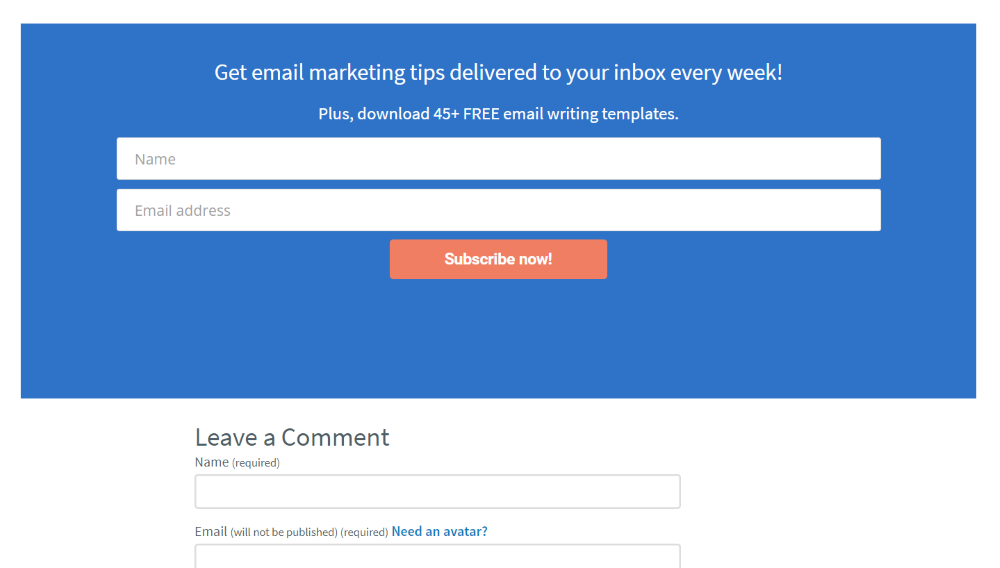Image resolution: width=1000 pixels, height=568 pixels.
Task: Click the word FREE in the banner subheading
Action: coord(481,114)
